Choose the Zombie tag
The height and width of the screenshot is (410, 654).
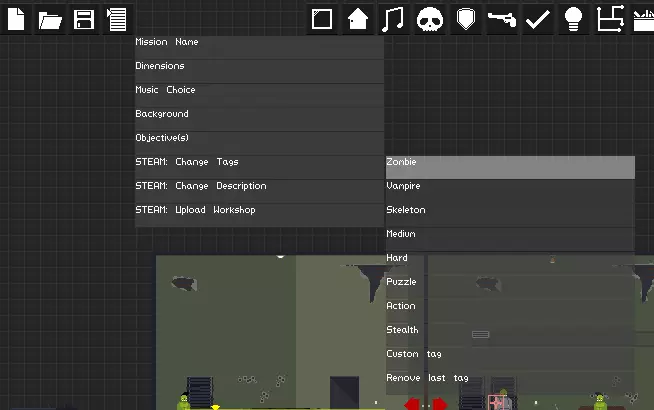click(x=510, y=167)
